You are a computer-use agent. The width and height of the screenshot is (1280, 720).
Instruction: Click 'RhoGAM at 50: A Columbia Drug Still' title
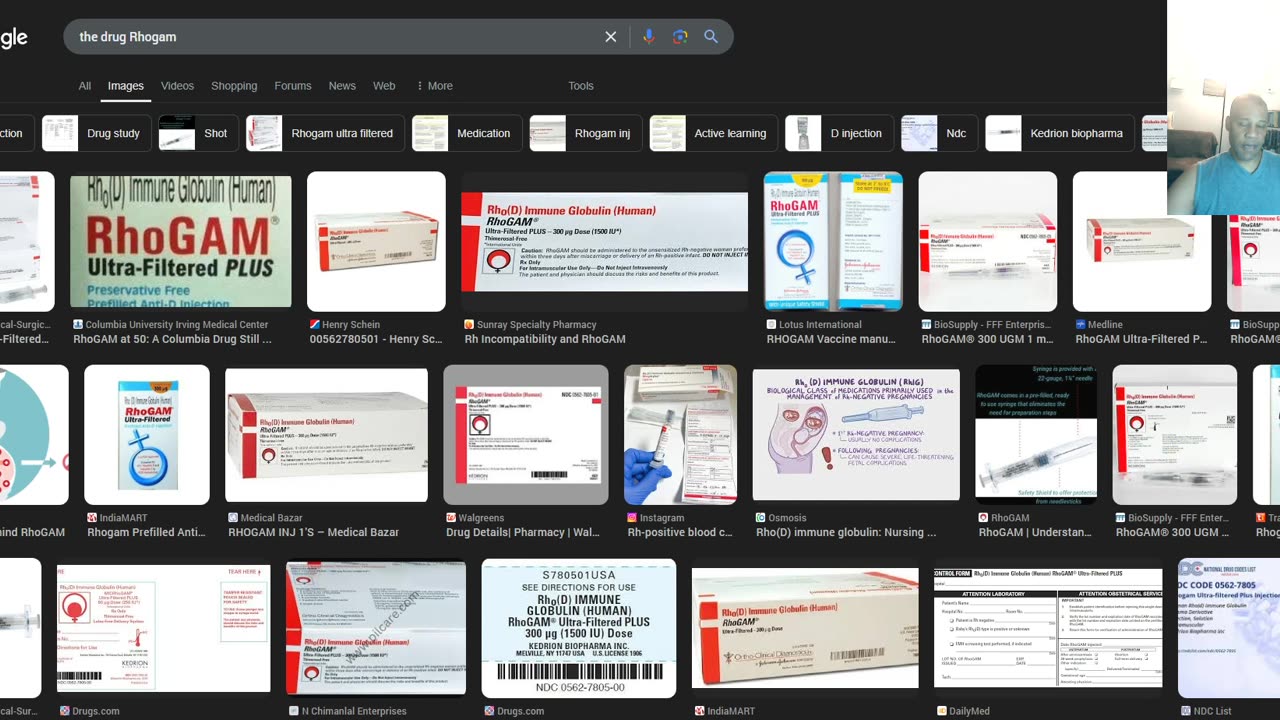coord(172,339)
